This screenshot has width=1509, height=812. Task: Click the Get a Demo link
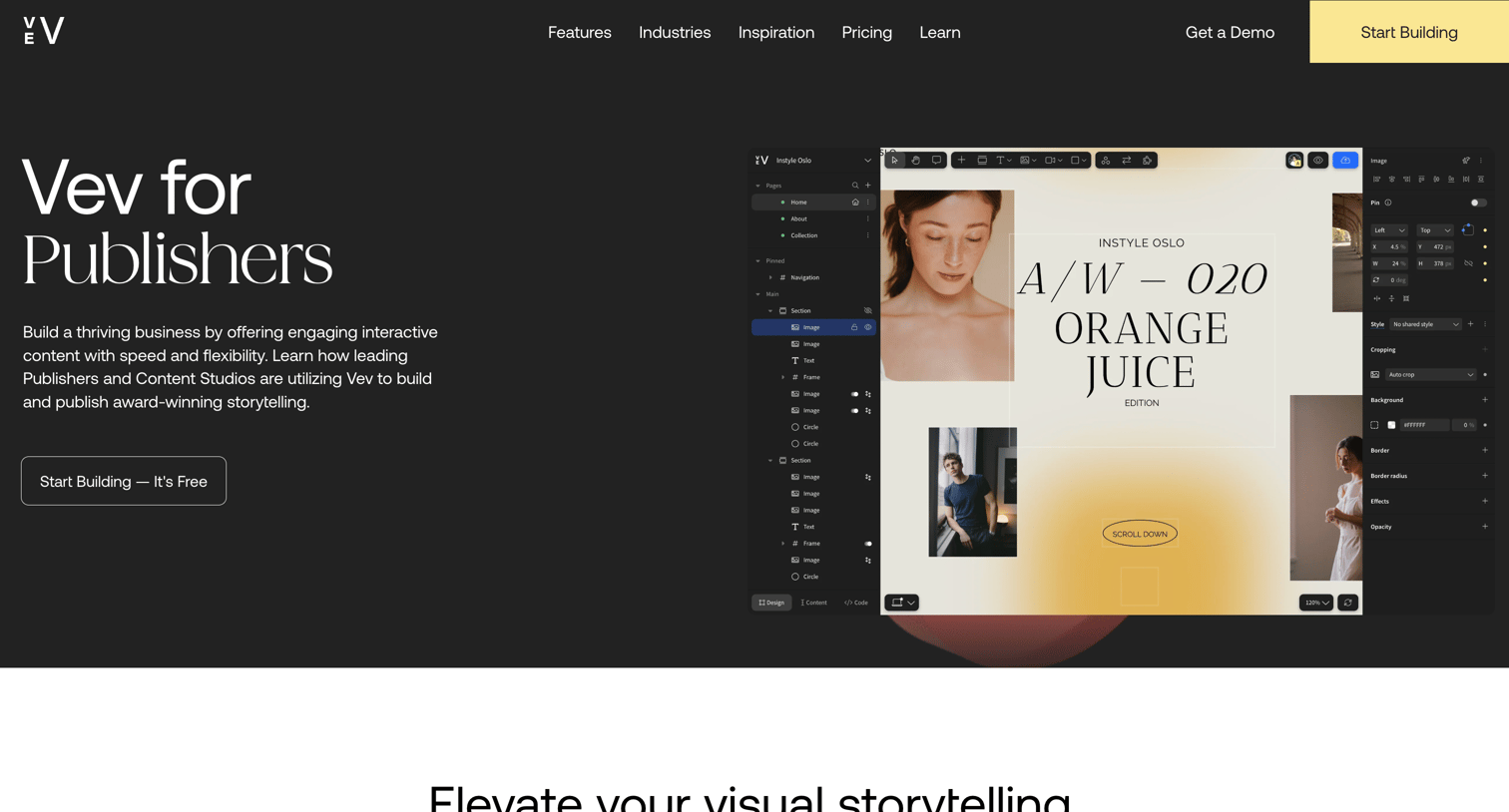tap(1230, 32)
